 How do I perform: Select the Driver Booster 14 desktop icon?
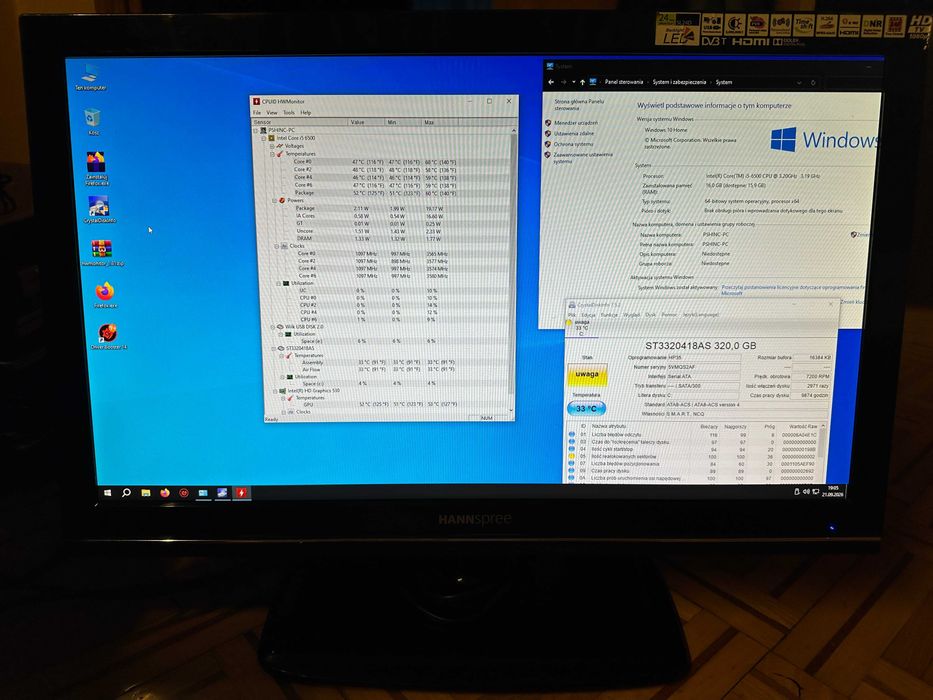click(x=108, y=336)
